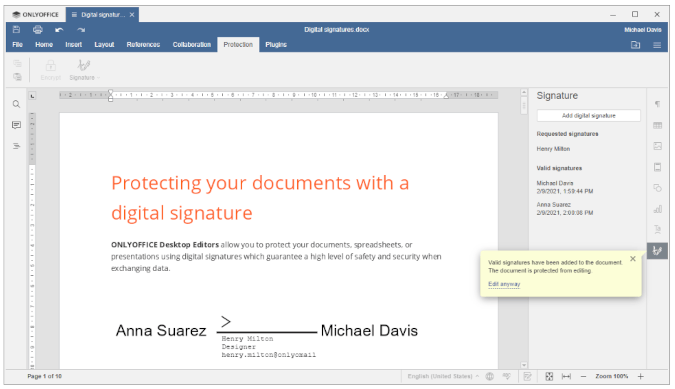Click the Michael Davis user name

pos(643,30)
